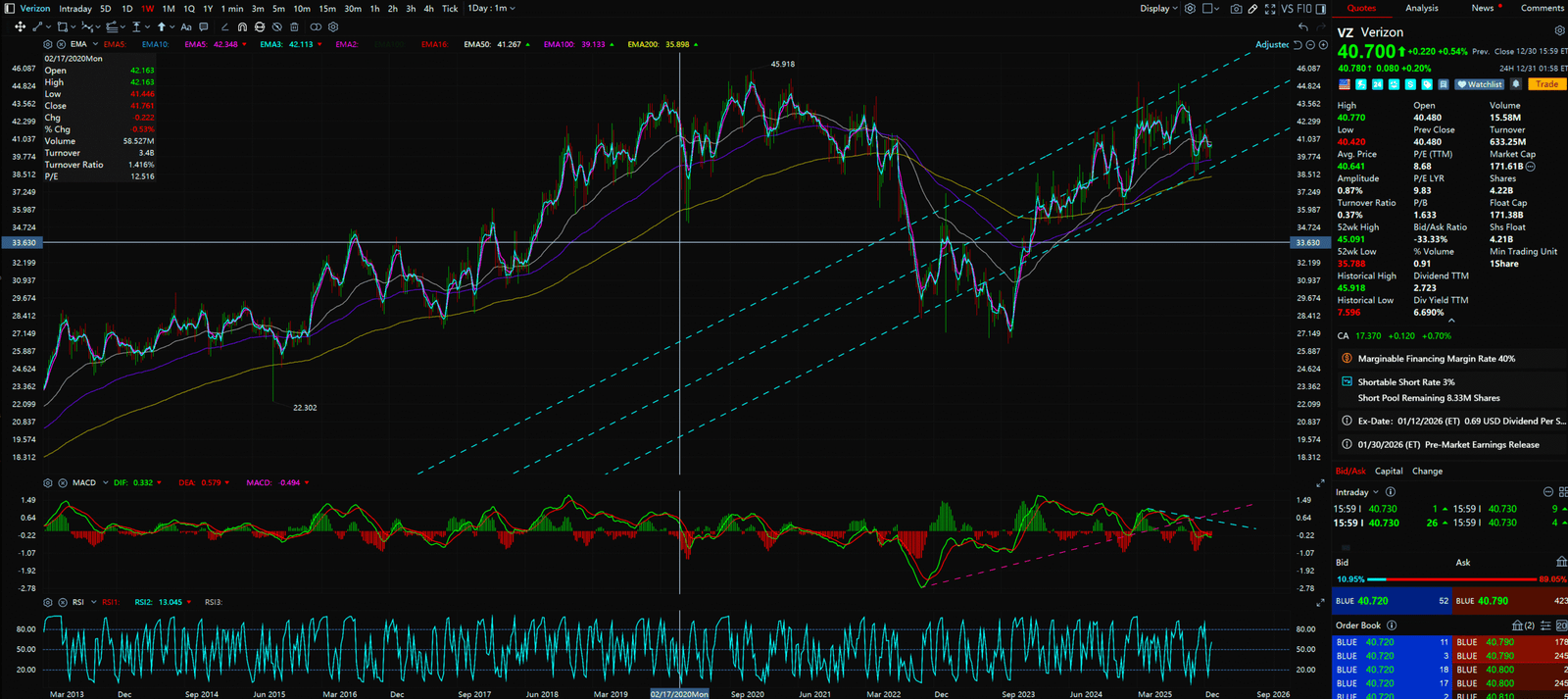
Task: Select the text annotation Aa tool
Action: pos(186,27)
